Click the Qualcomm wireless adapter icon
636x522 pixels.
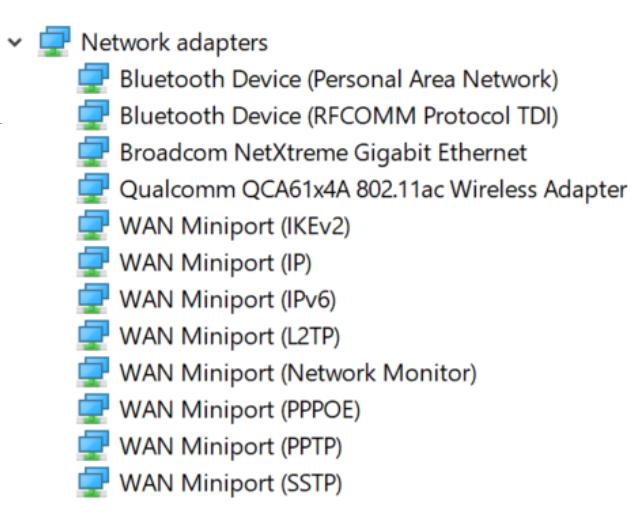pos(93,189)
